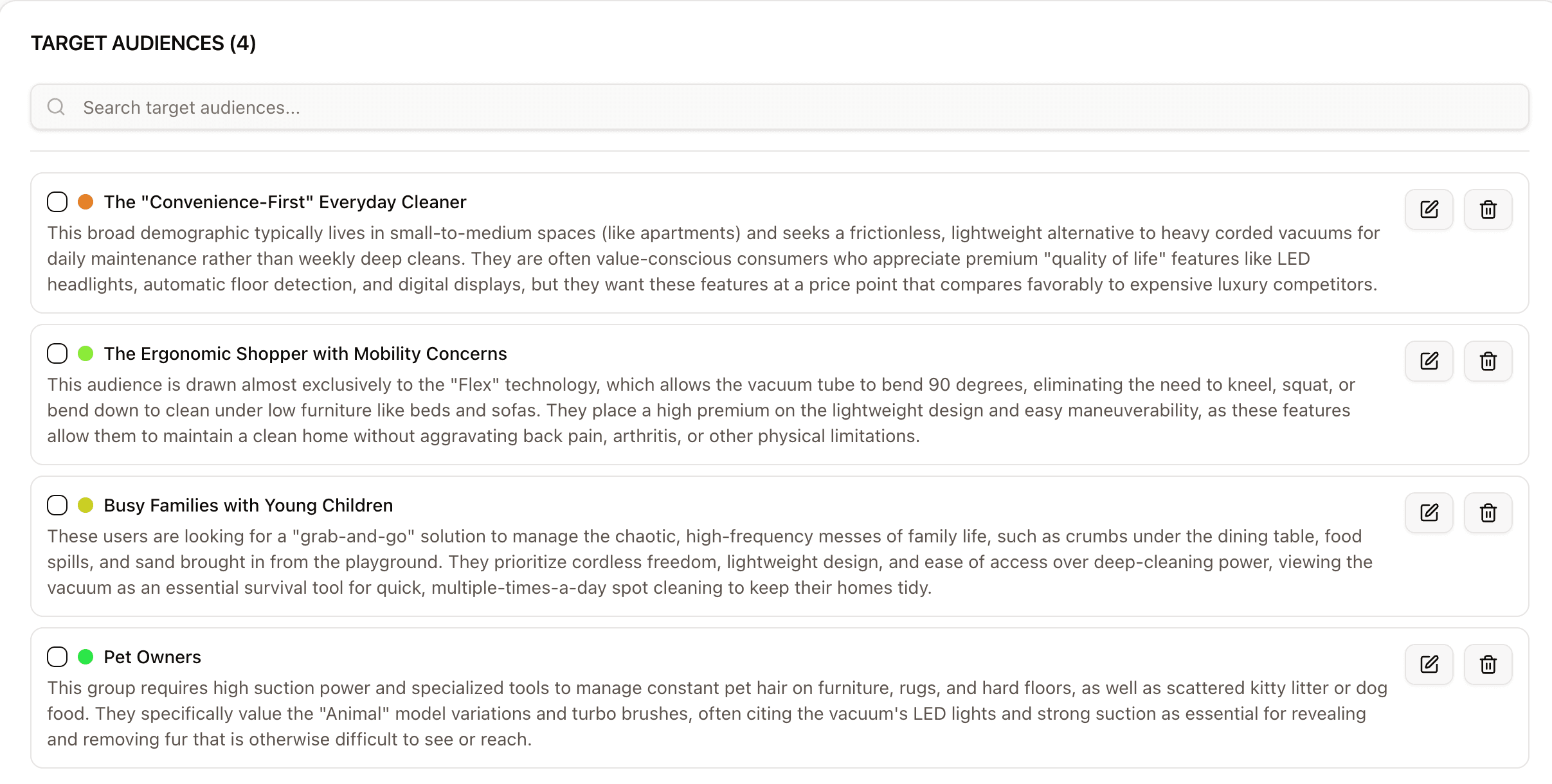Viewport: 1552px width, 784px height.
Task: Tick the Busy Families with Young Children checkbox
Action: pos(57,505)
